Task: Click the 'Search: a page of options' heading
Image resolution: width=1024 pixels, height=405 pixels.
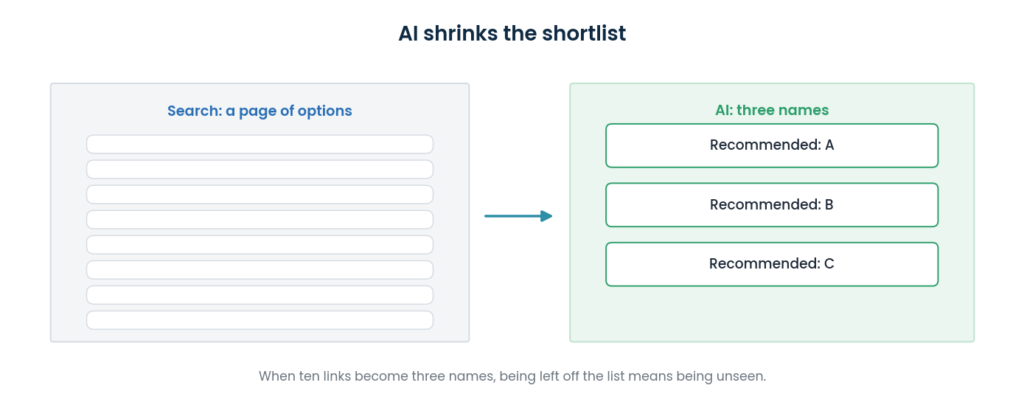Action: 260,111
